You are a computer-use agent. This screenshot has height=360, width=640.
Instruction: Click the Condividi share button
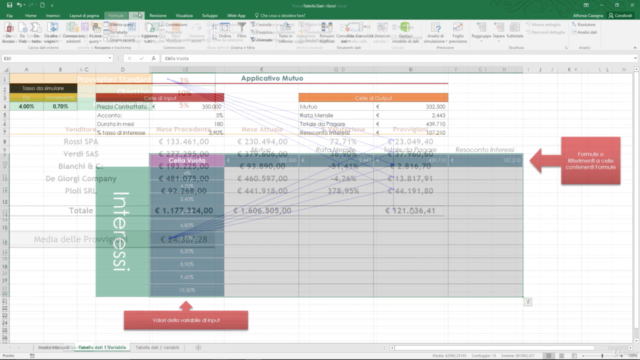point(620,16)
